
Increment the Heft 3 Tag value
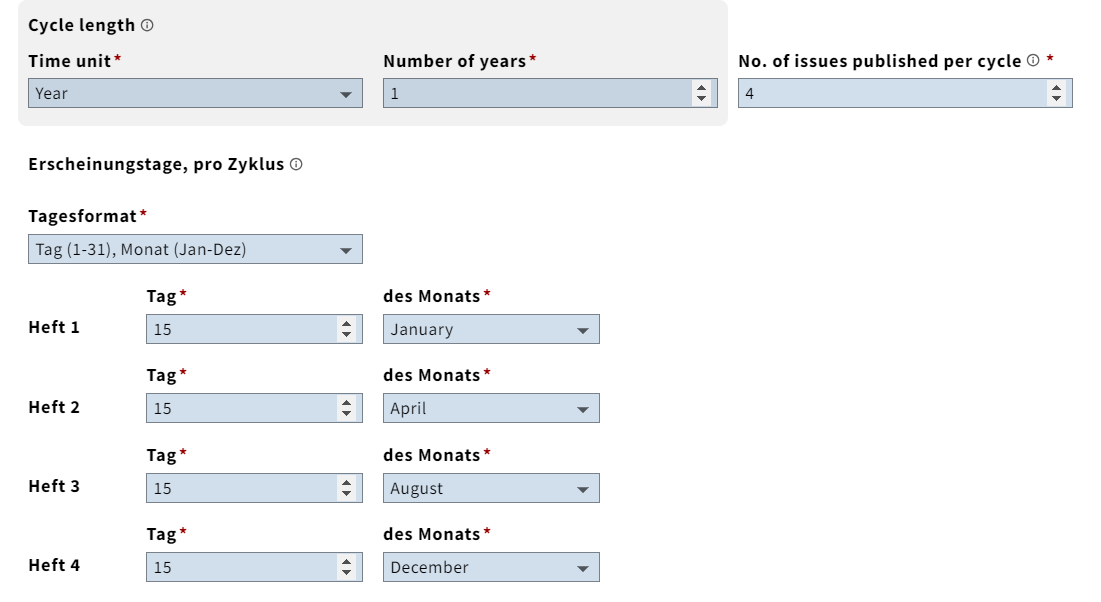click(346, 483)
